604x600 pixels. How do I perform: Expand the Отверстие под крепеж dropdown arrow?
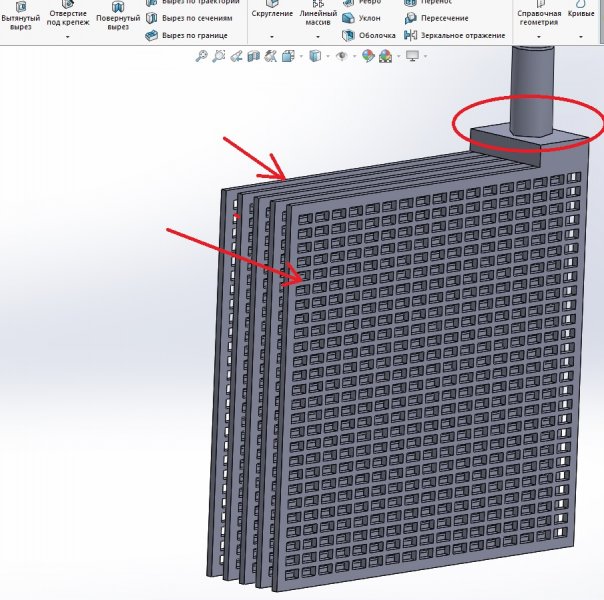67,37
